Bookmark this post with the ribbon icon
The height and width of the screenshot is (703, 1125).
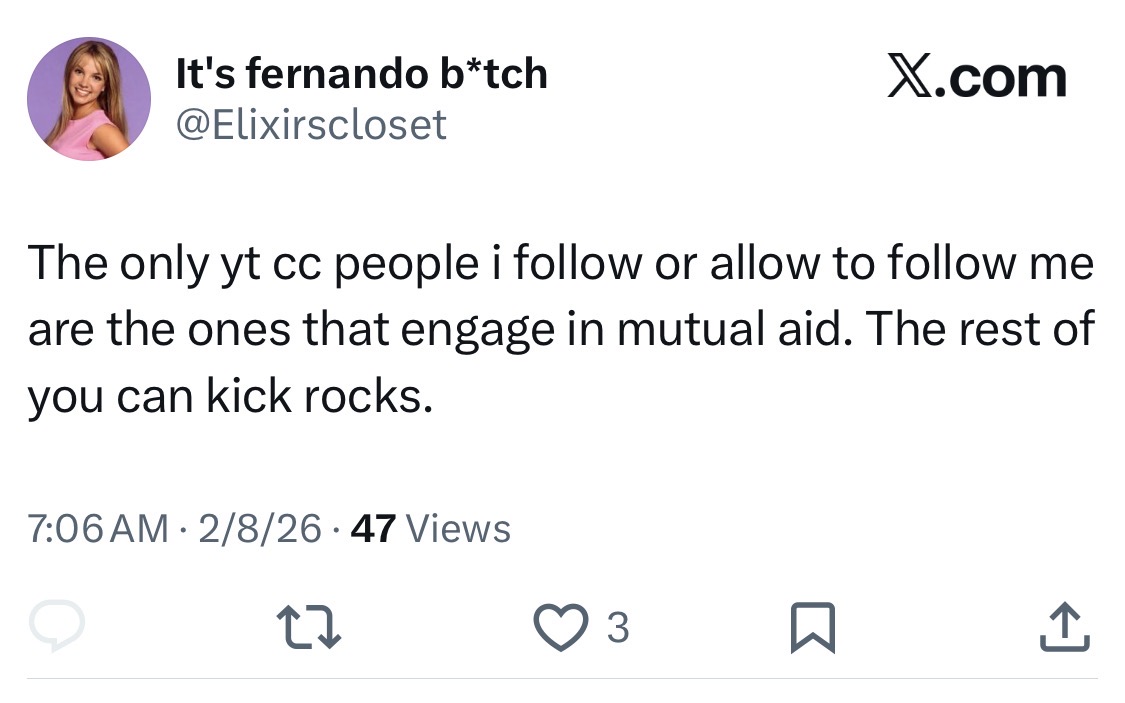tap(812, 628)
